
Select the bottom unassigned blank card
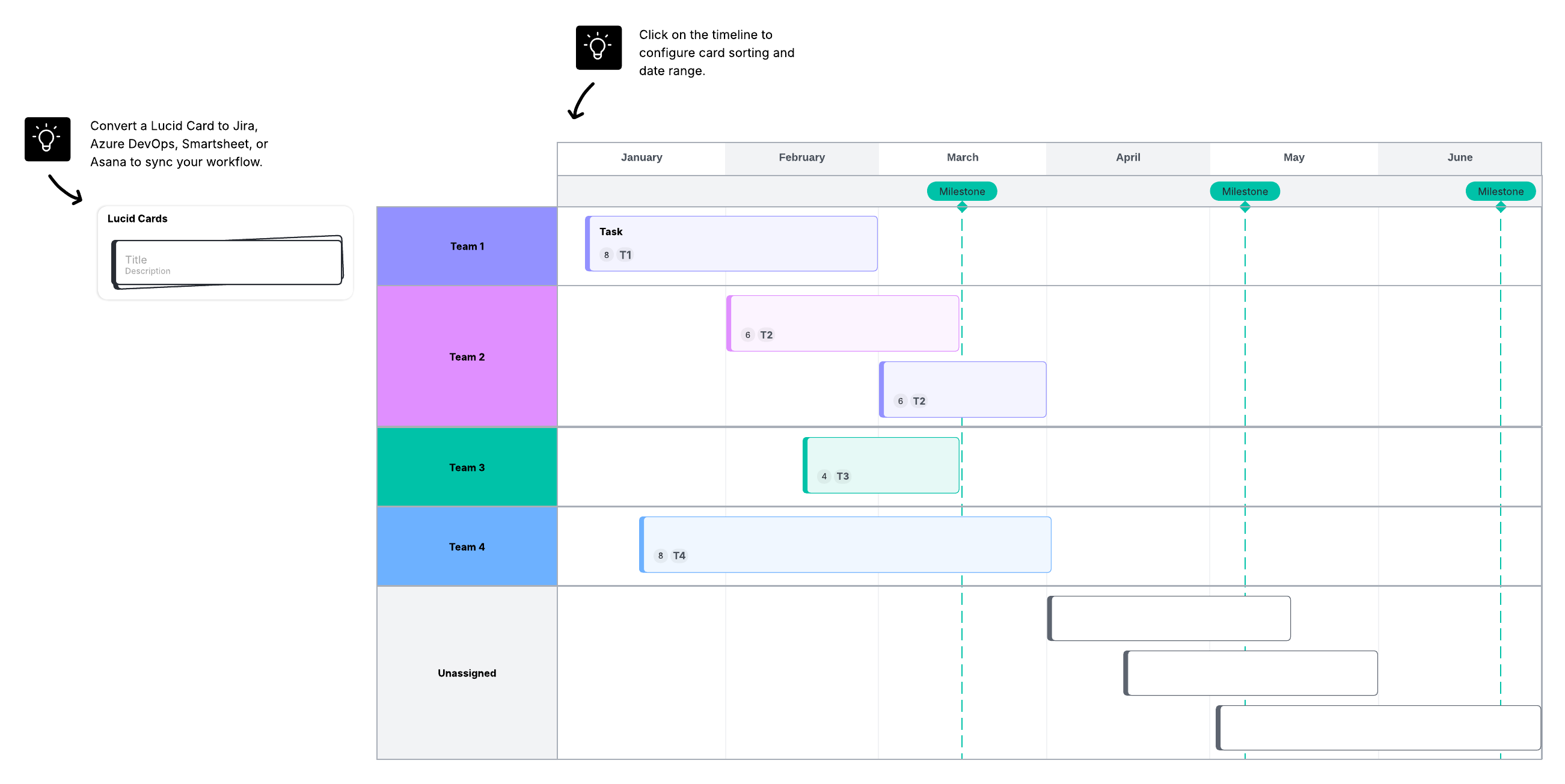tap(1379, 727)
